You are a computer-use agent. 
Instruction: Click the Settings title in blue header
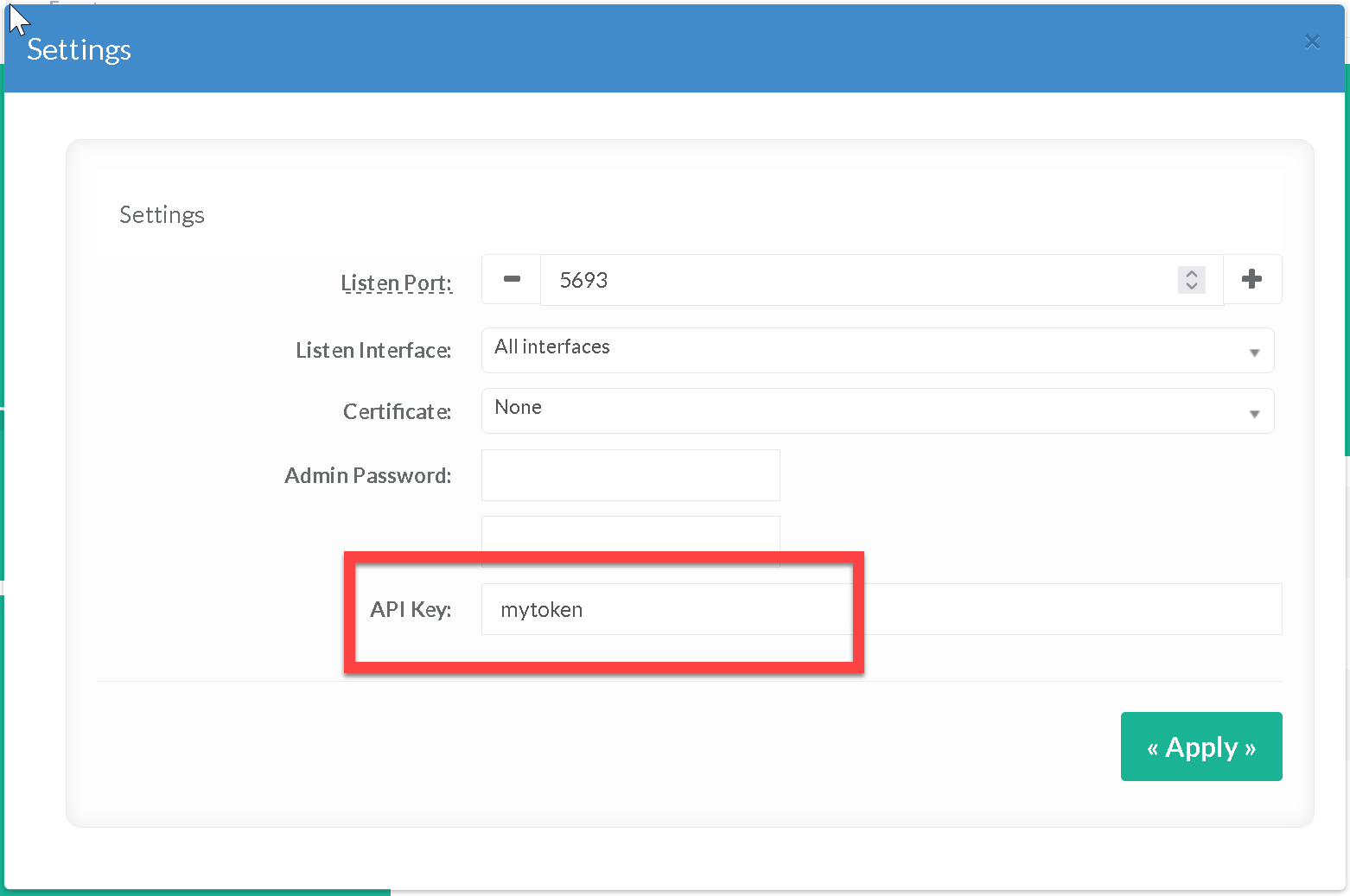(80, 50)
